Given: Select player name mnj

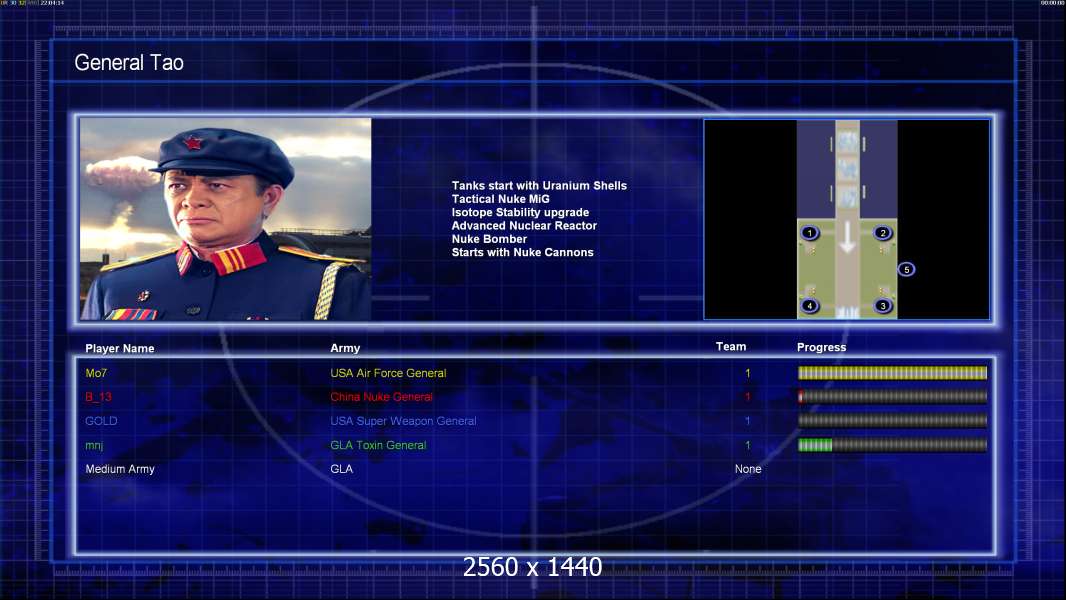Looking at the screenshot, I should click(x=94, y=445).
